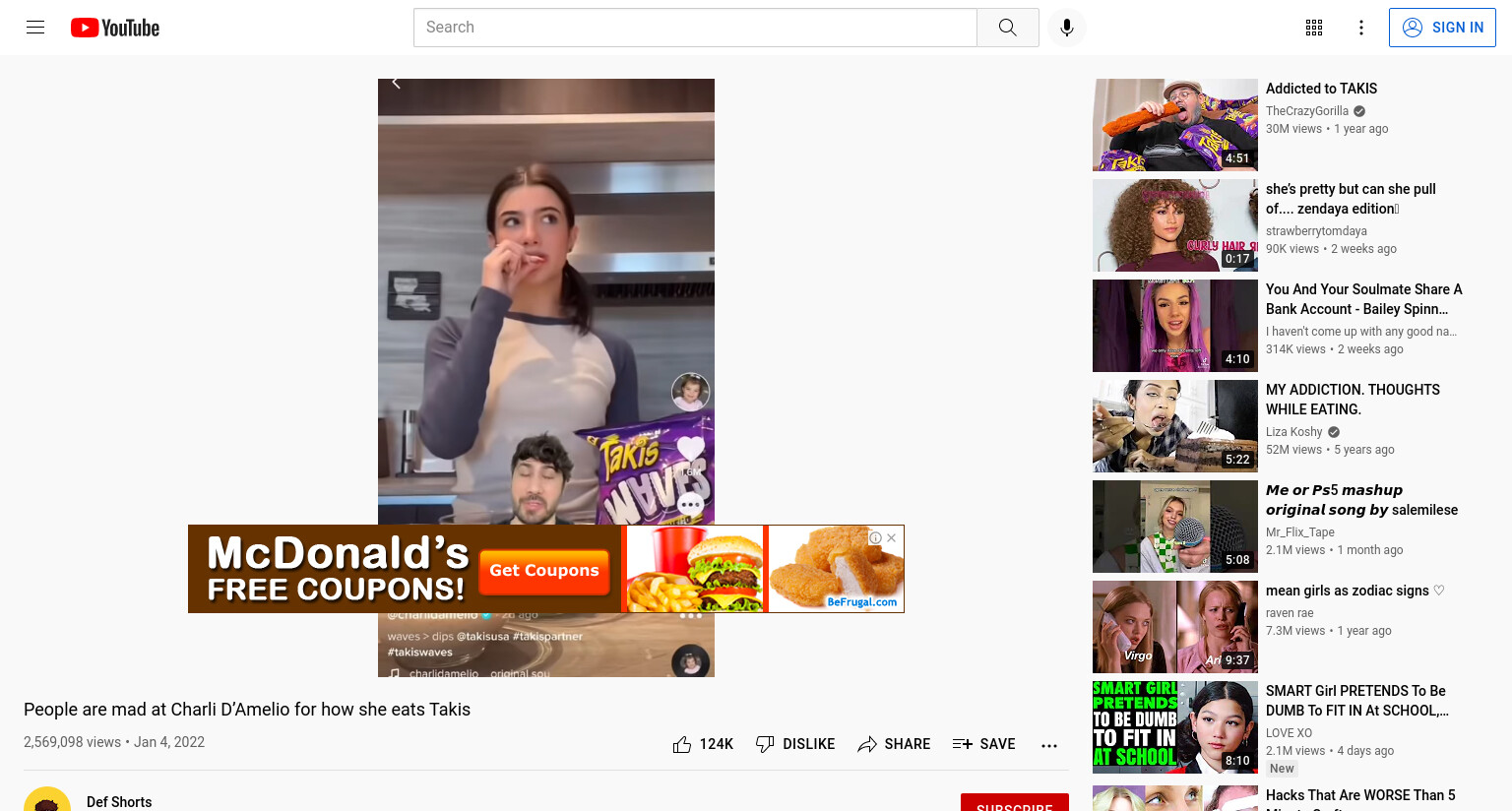Open Liza Koshy addiction video thumbnail

1175,426
